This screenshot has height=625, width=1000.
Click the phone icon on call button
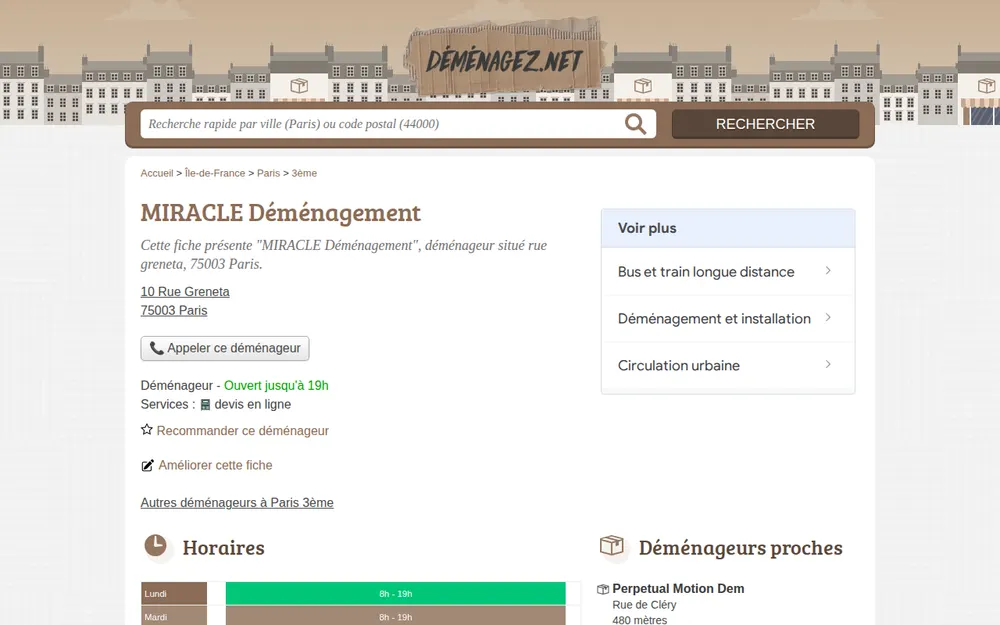(x=156, y=348)
